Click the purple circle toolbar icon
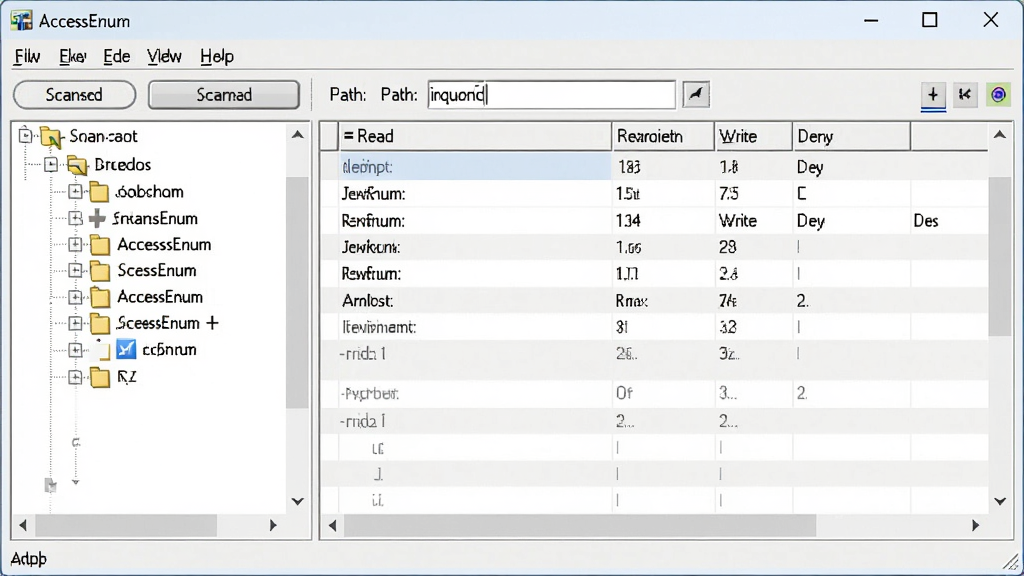 [998, 95]
